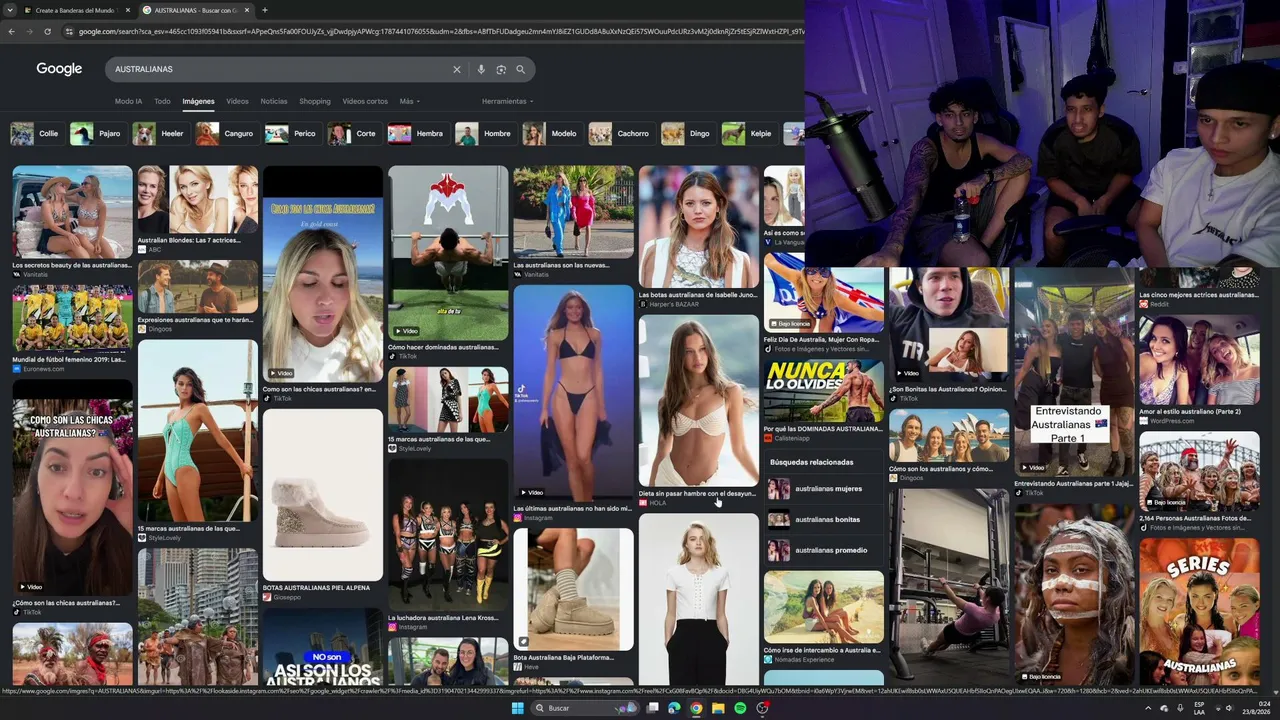
Task: Click the Euronews.com source link
Action: [x=43, y=369]
